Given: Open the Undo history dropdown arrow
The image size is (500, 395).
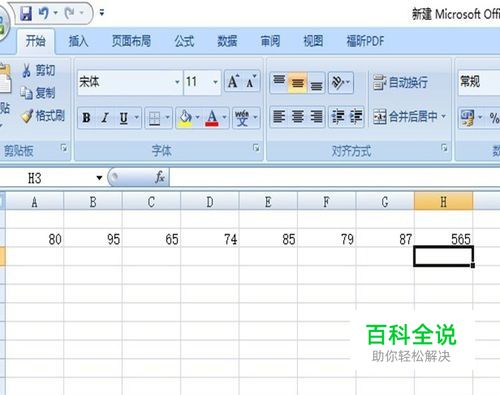Looking at the screenshot, I should pyautogui.click(x=55, y=13).
